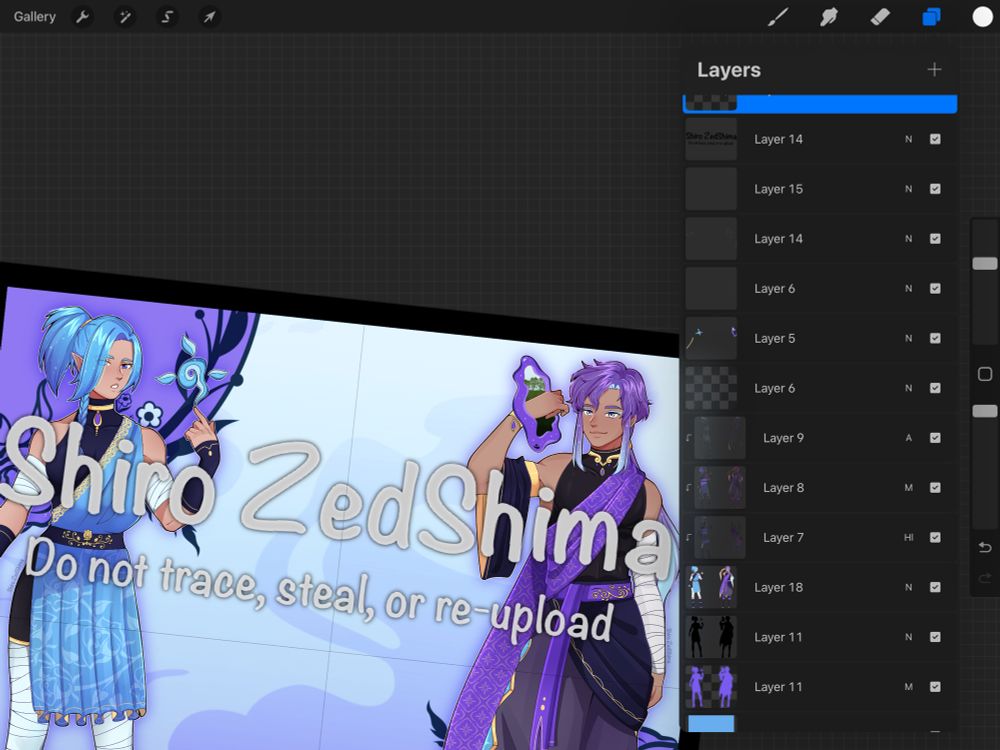Hide Layer 15 using its checkbox

pyautogui.click(x=935, y=189)
